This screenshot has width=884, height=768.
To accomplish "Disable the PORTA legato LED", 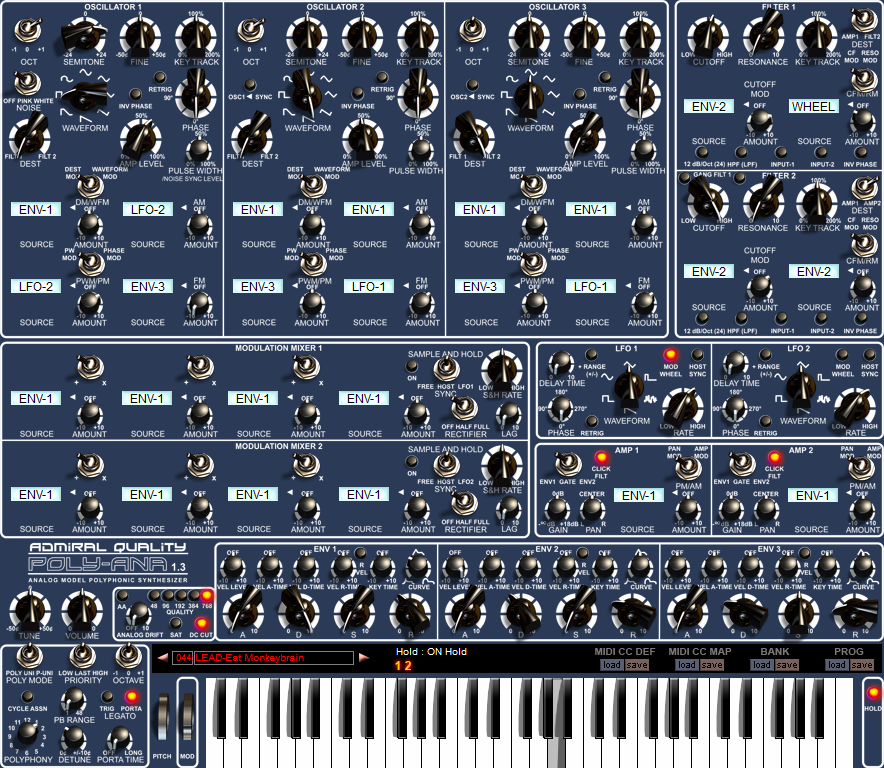I will [x=131, y=696].
